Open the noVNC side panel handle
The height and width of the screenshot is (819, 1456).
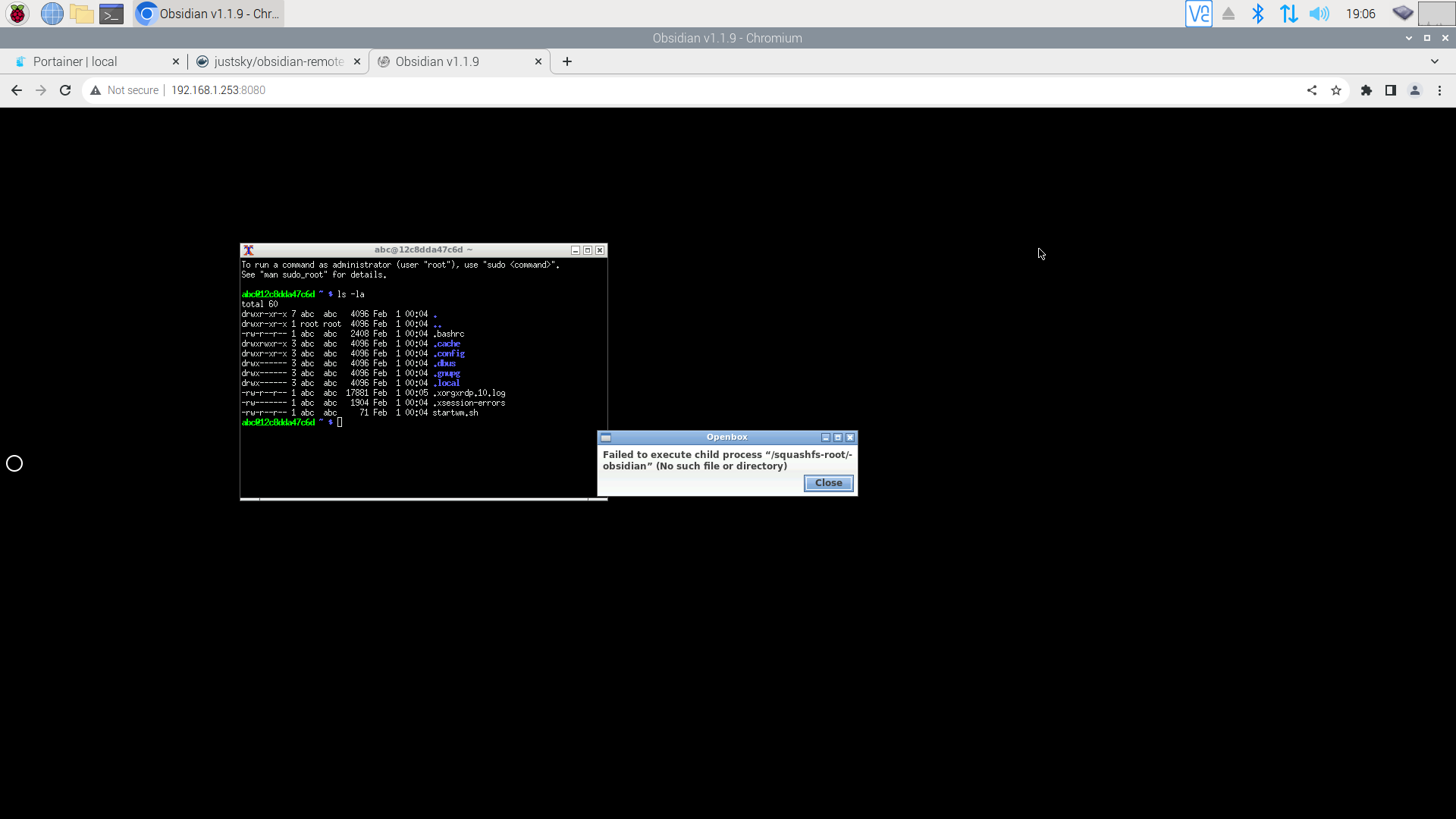tap(14, 463)
